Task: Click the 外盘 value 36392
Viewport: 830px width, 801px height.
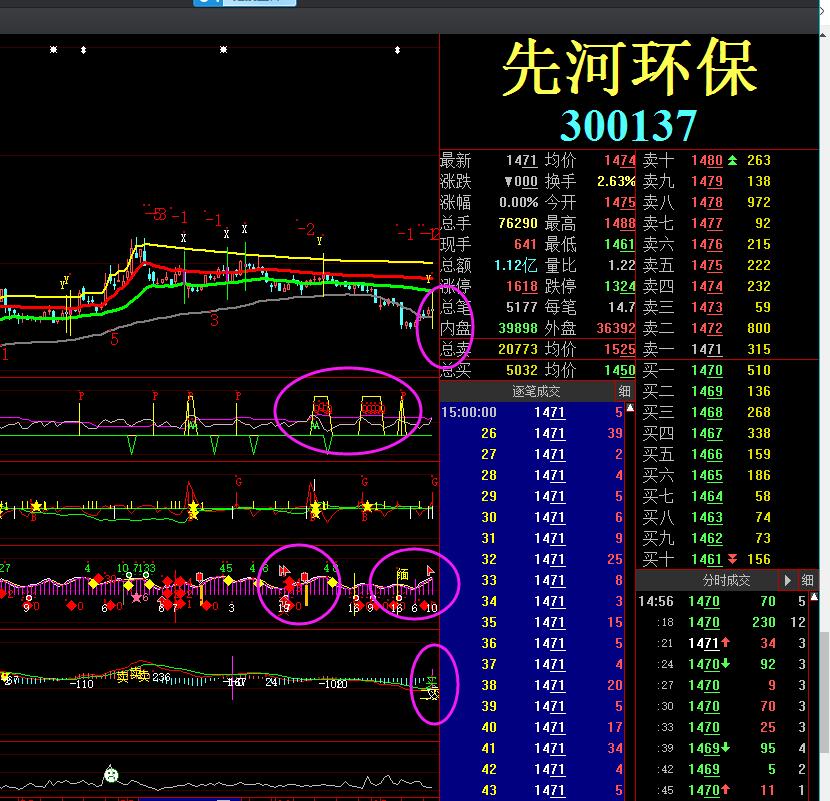Action: point(616,328)
